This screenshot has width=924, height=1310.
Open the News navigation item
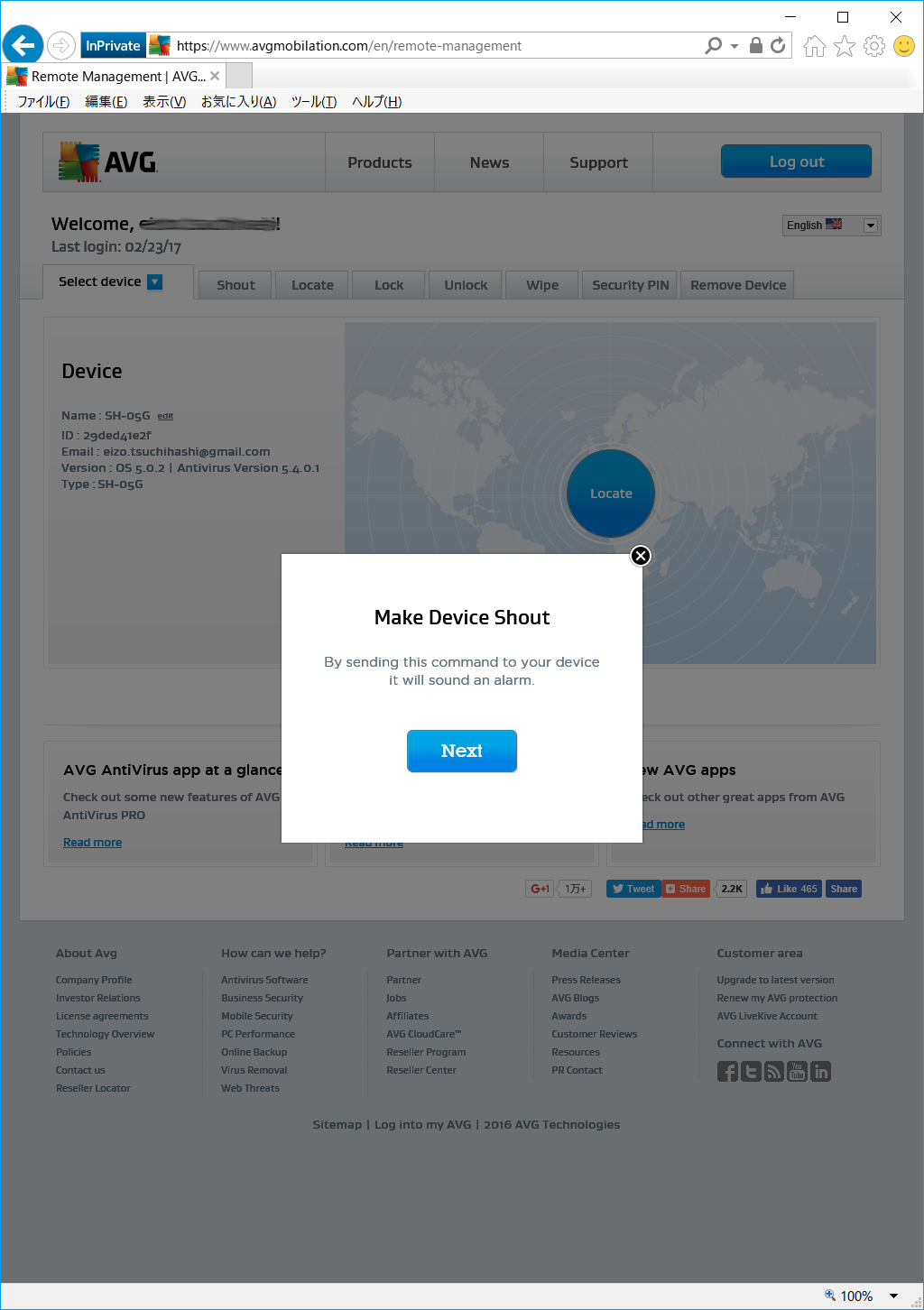(489, 162)
